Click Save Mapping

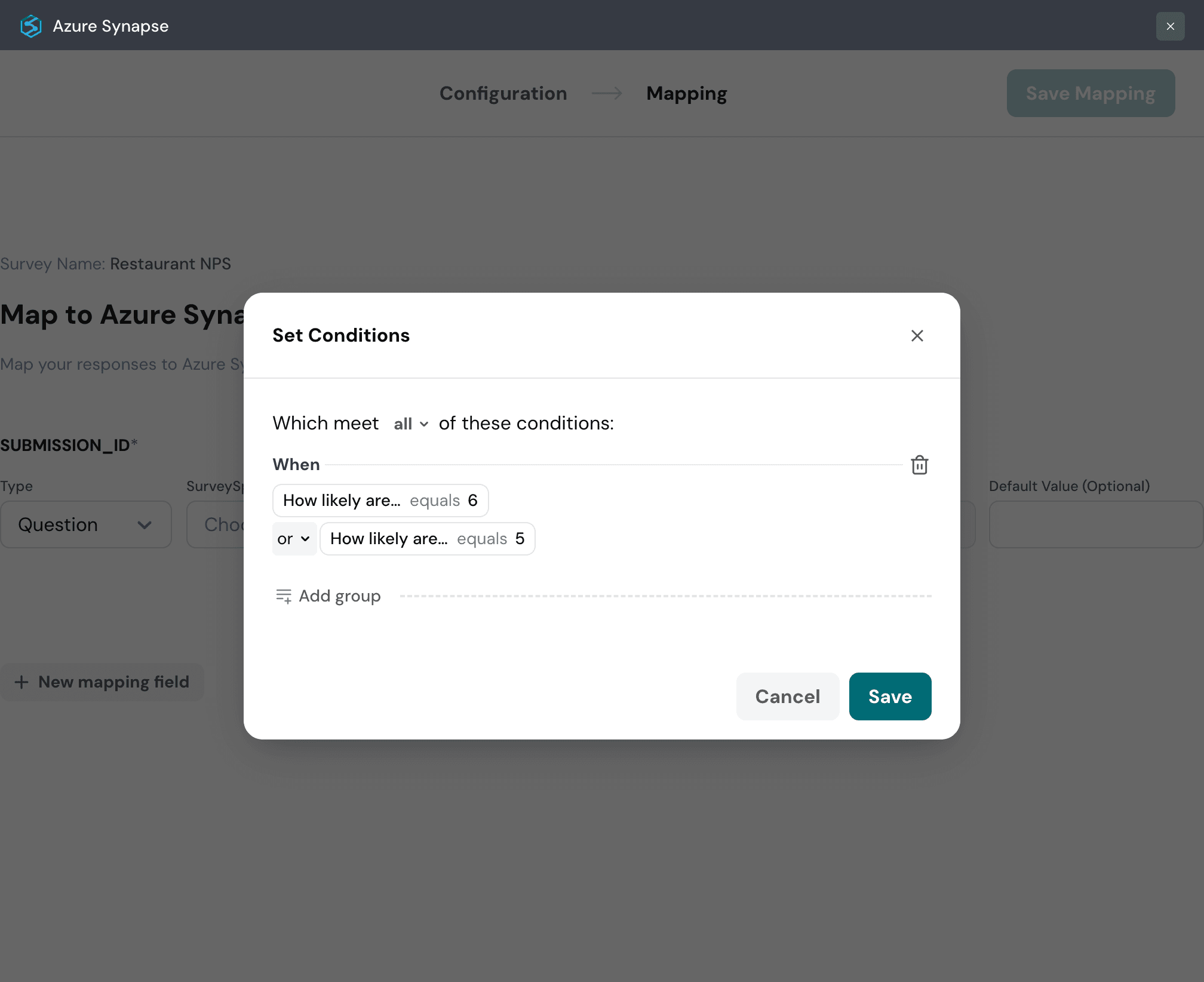click(1090, 93)
